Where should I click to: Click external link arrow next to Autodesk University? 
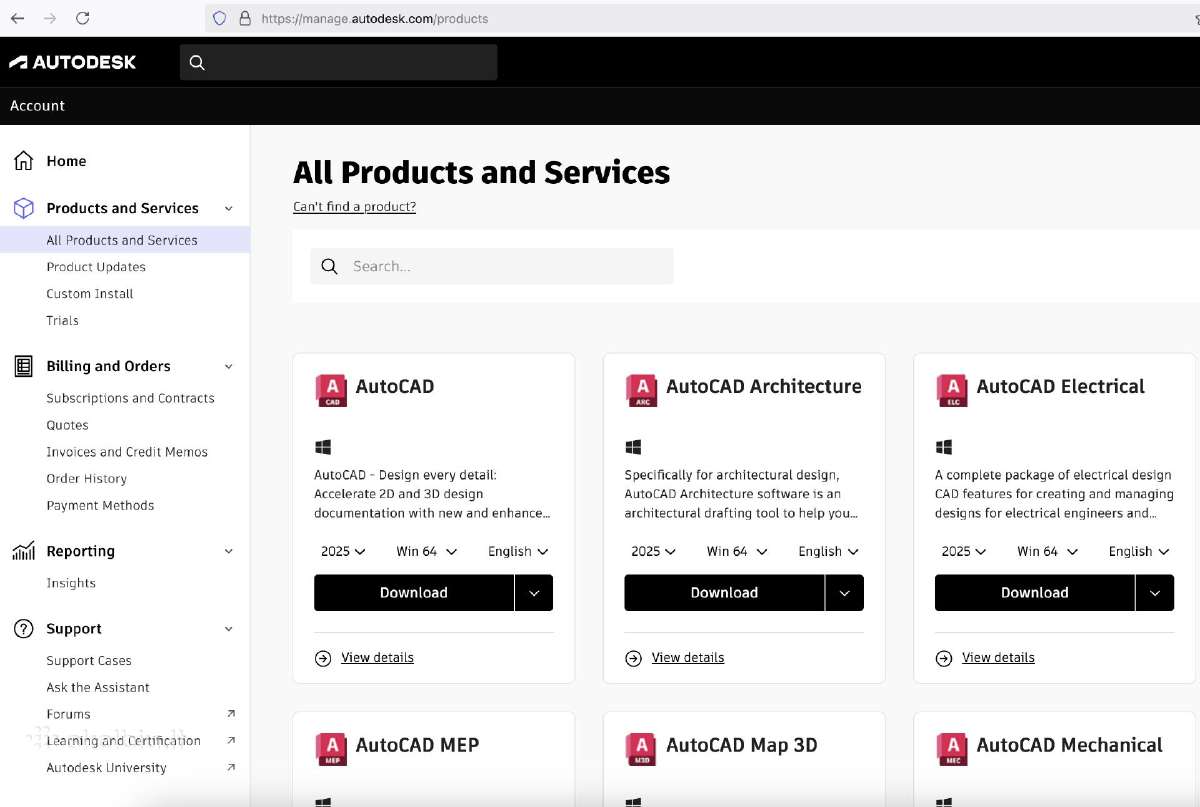231,767
